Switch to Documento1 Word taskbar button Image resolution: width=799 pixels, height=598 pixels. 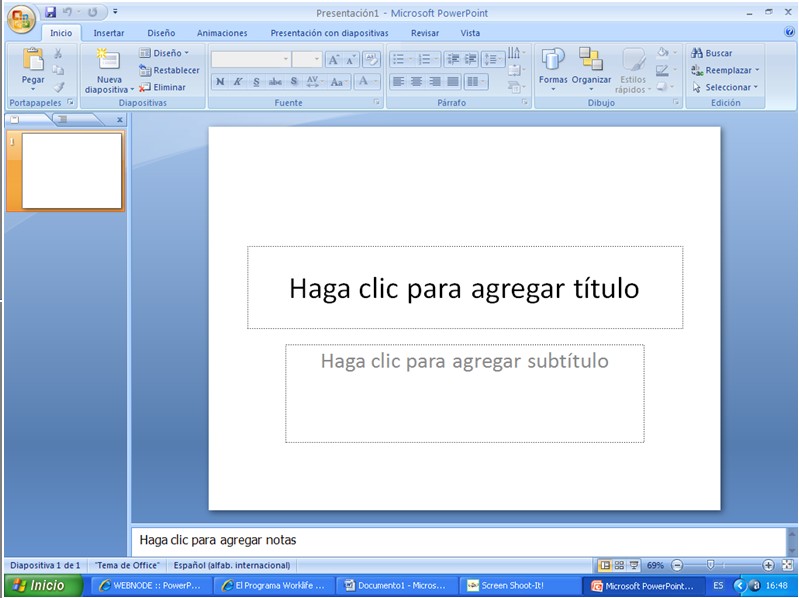pyautogui.click(x=395, y=585)
